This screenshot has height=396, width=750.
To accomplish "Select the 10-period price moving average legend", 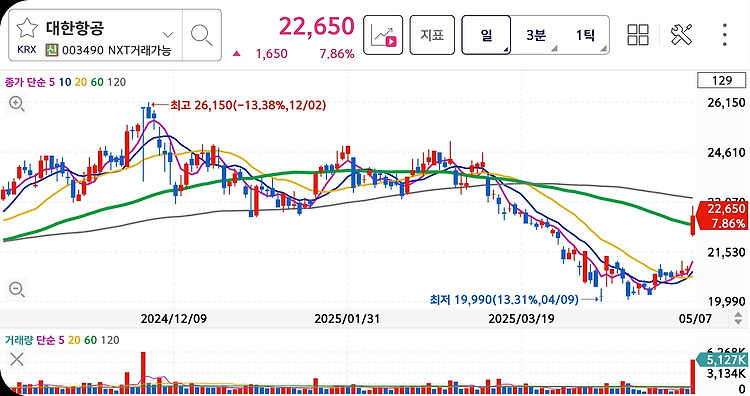I will coord(65,82).
